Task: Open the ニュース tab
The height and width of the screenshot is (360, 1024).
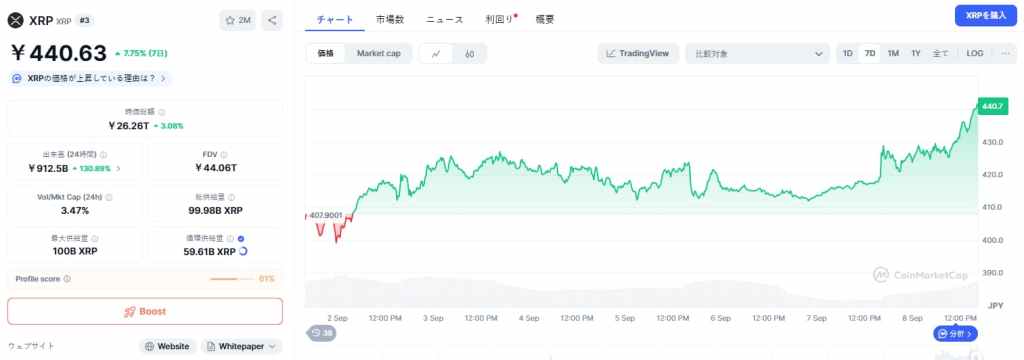Action: pyautogui.click(x=445, y=20)
